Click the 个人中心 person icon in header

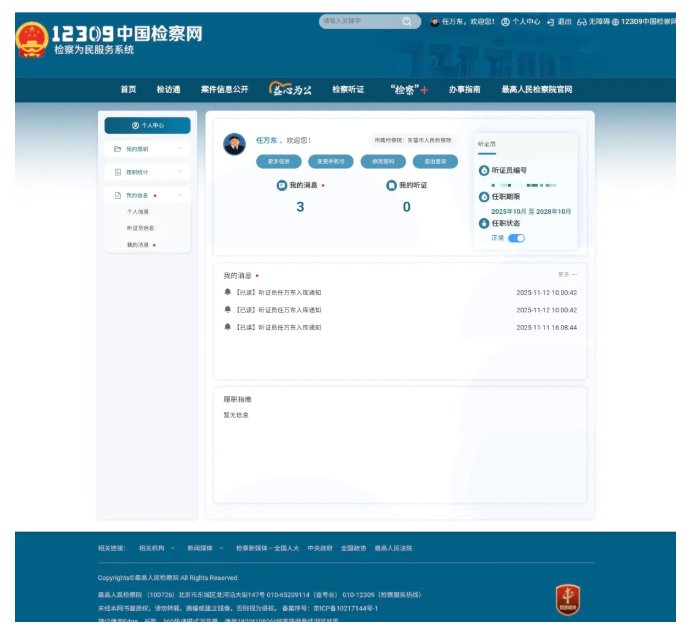pyautogui.click(x=505, y=21)
